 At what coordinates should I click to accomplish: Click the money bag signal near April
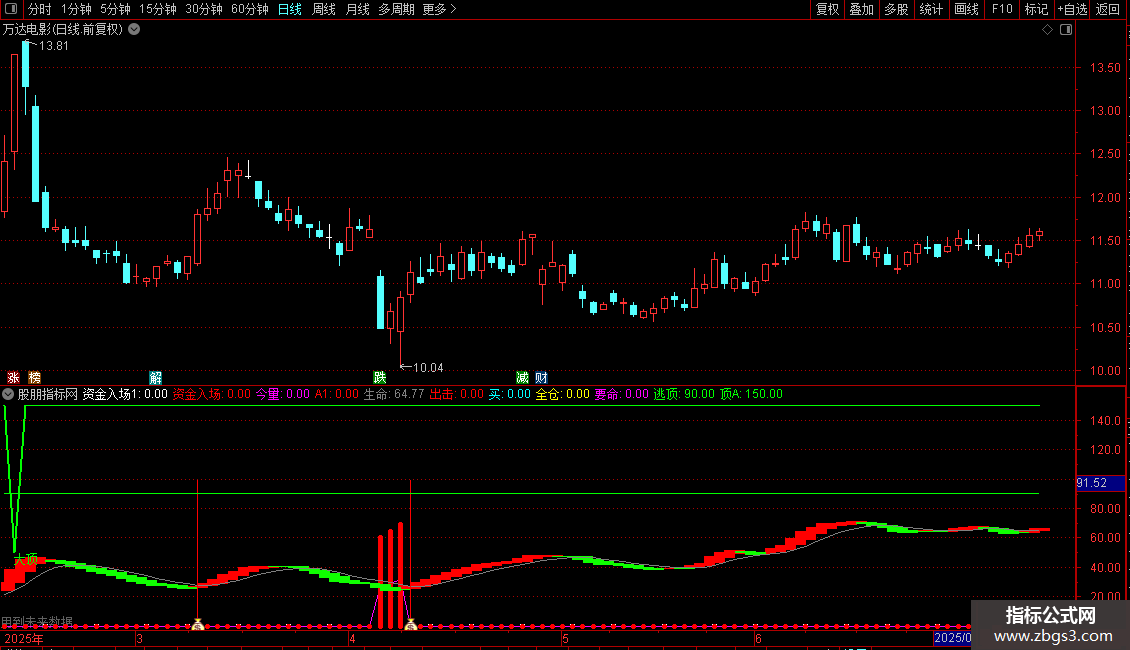[411, 624]
